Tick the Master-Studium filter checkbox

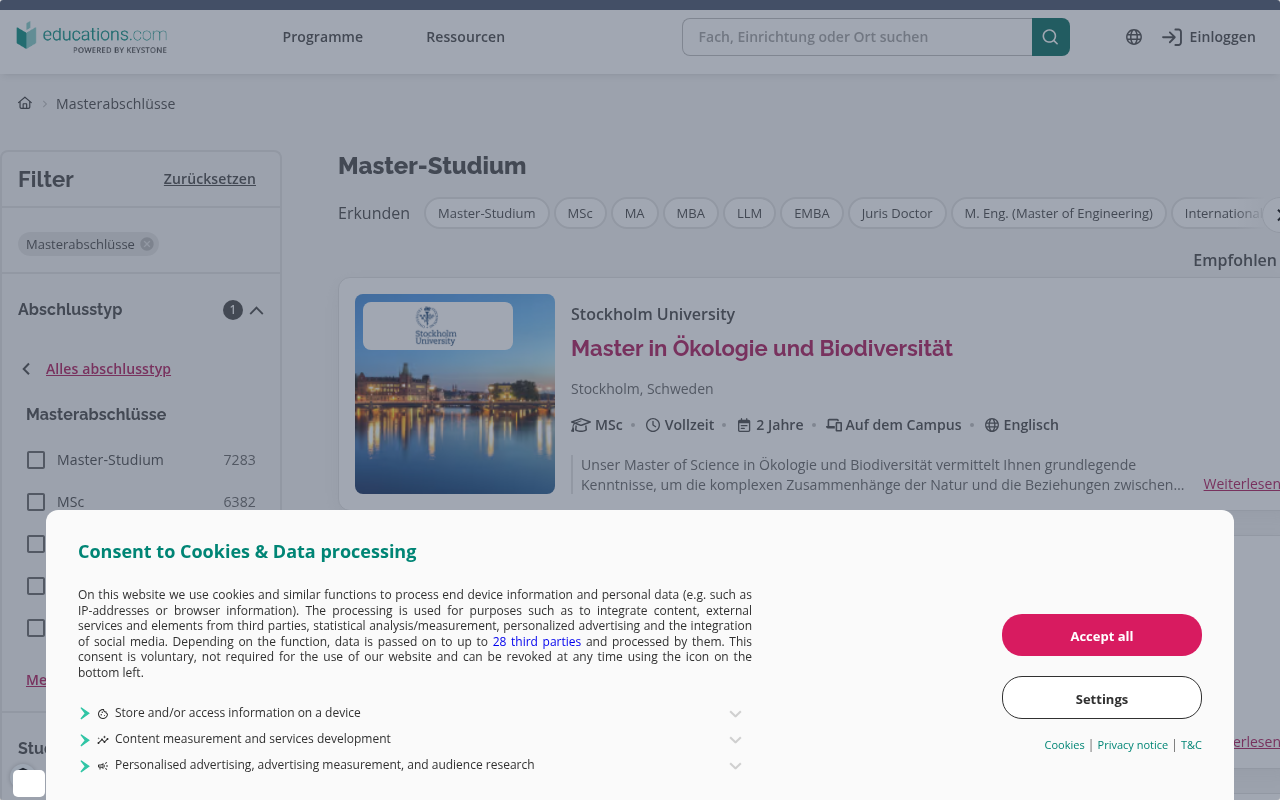point(36,460)
